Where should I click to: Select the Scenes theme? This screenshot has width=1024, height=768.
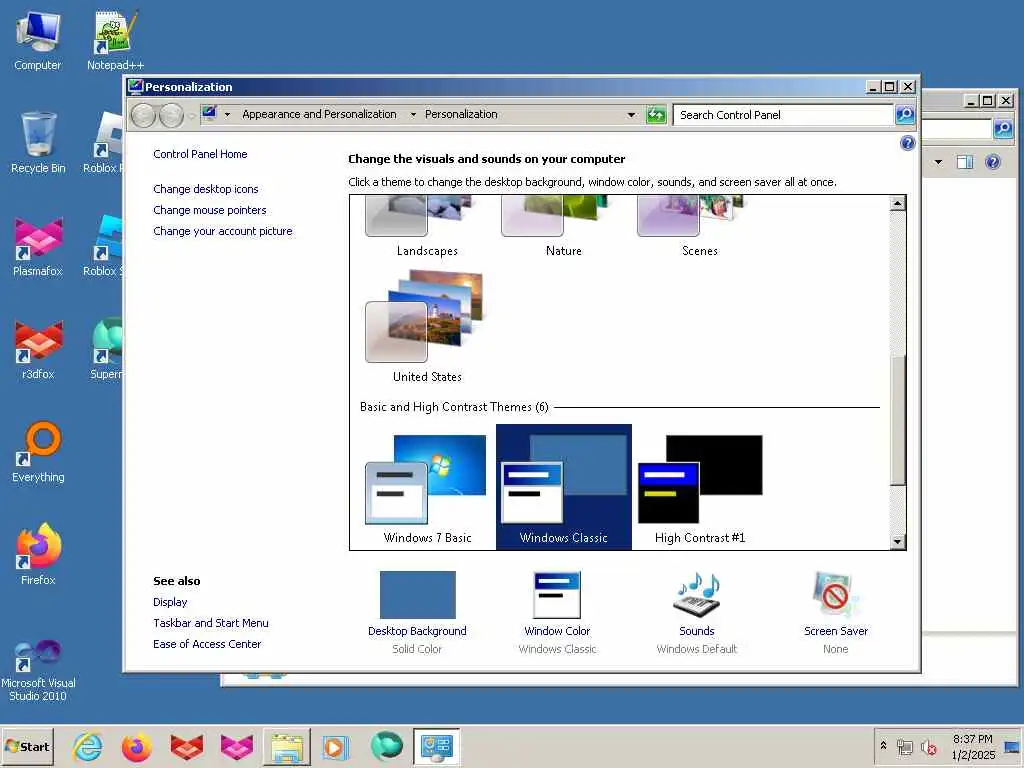(699, 227)
